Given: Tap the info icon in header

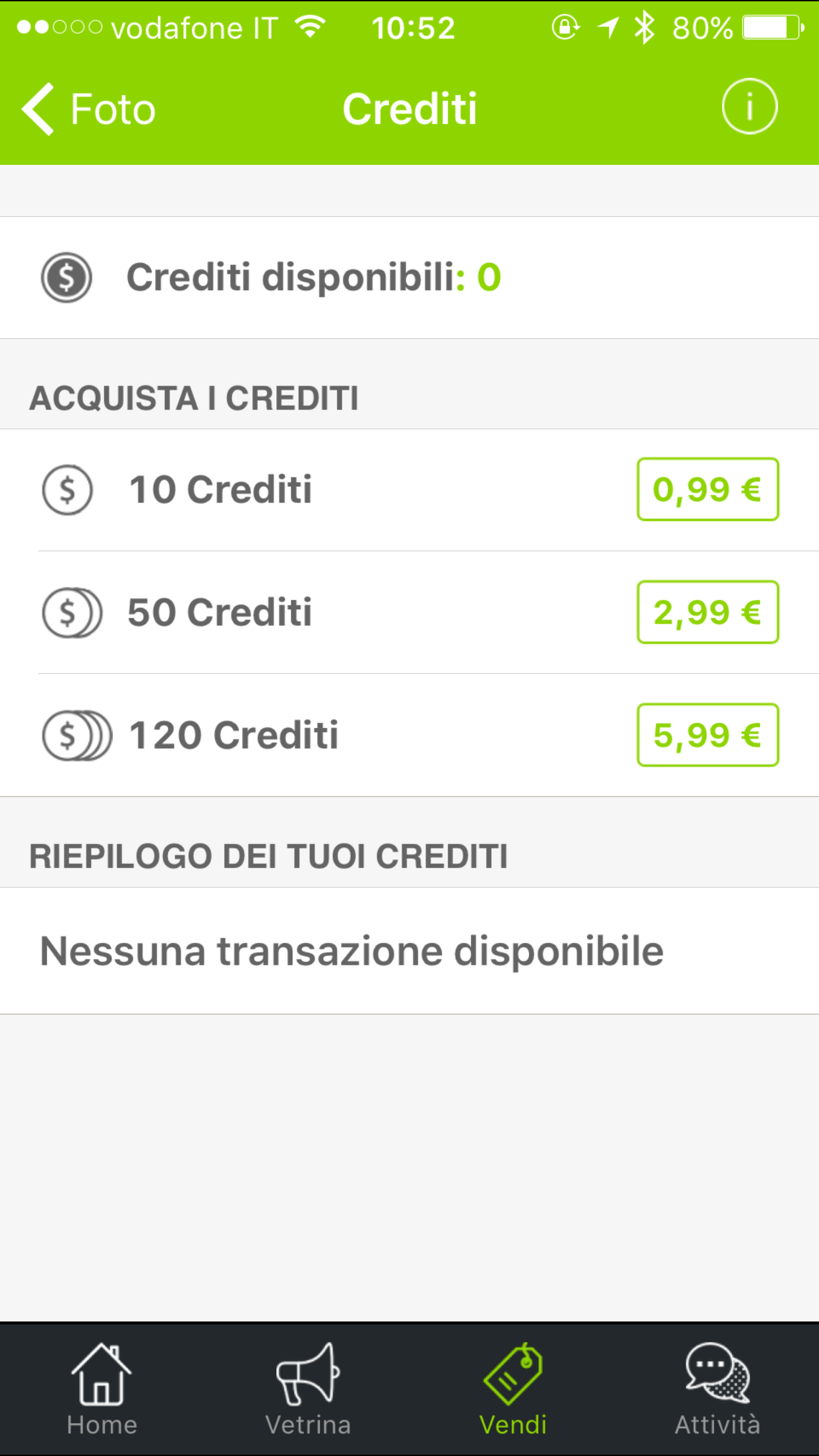Looking at the screenshot, I should (749, 107).
